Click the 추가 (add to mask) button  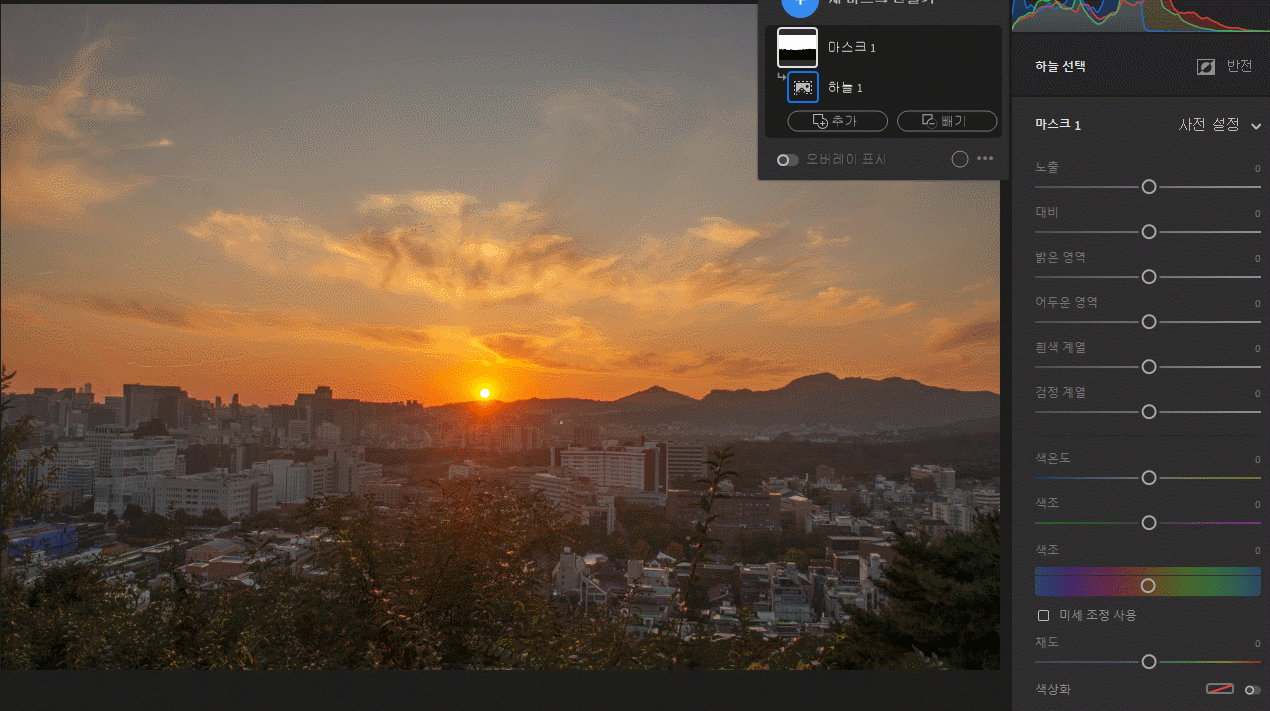[837, 121]
